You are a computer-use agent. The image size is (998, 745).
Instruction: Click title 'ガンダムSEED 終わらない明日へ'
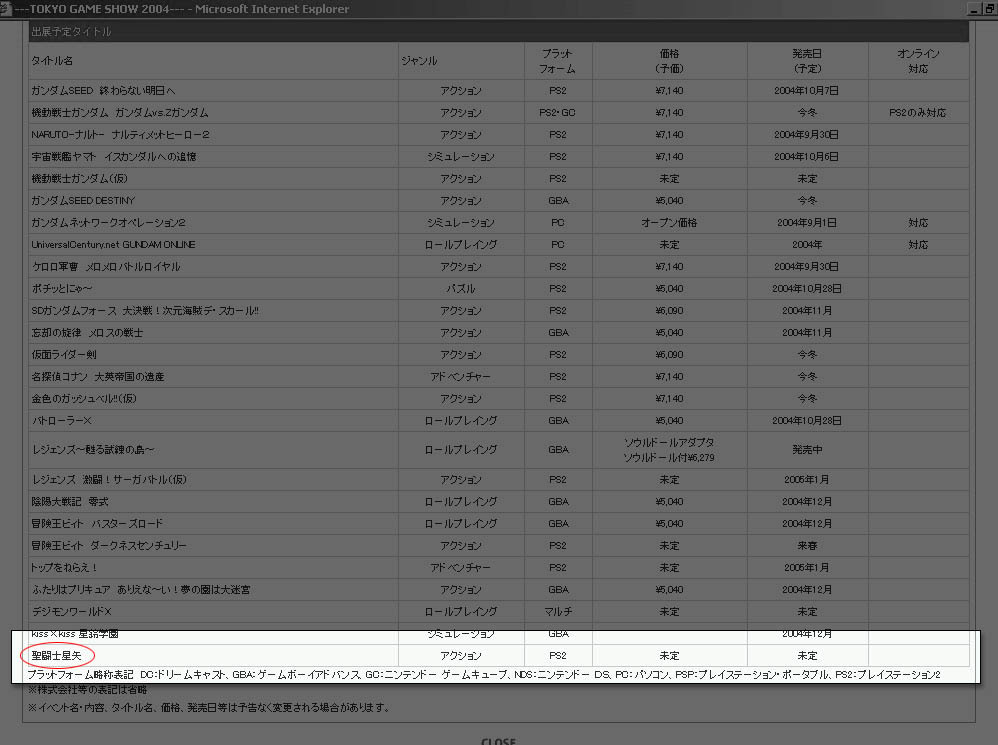103,90
